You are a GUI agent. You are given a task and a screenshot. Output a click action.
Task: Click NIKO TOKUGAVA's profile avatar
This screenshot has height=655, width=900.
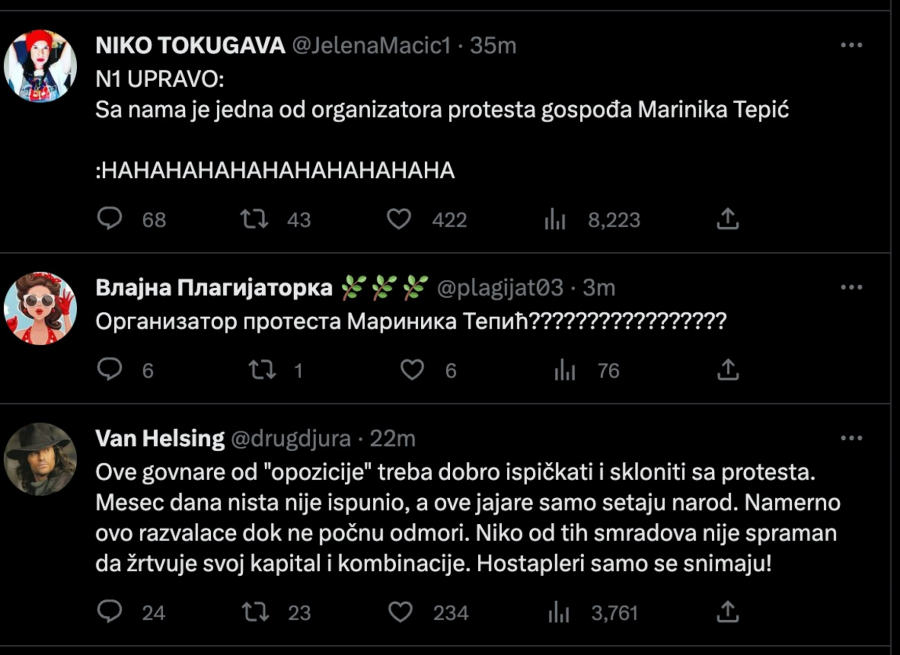(41, 65)
